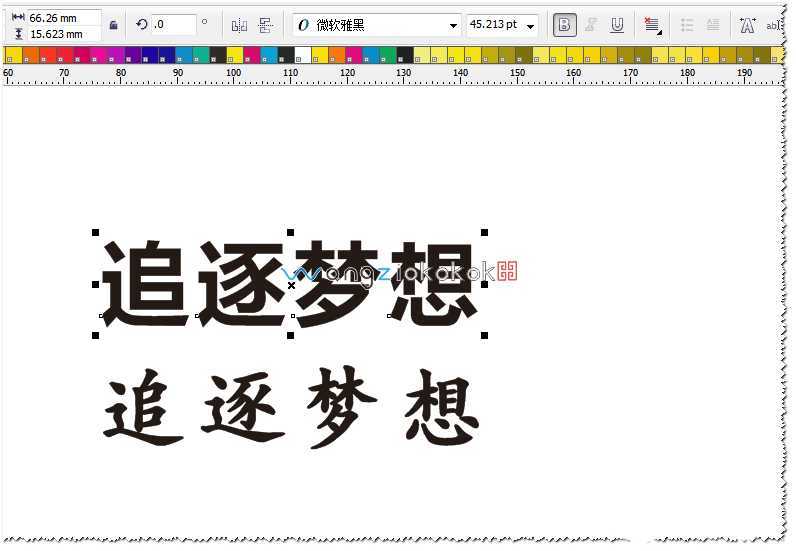The width and height of the screenshot is (796, 551).
Task: Click the bold text 追逐梦想 object
Action: 288,285
